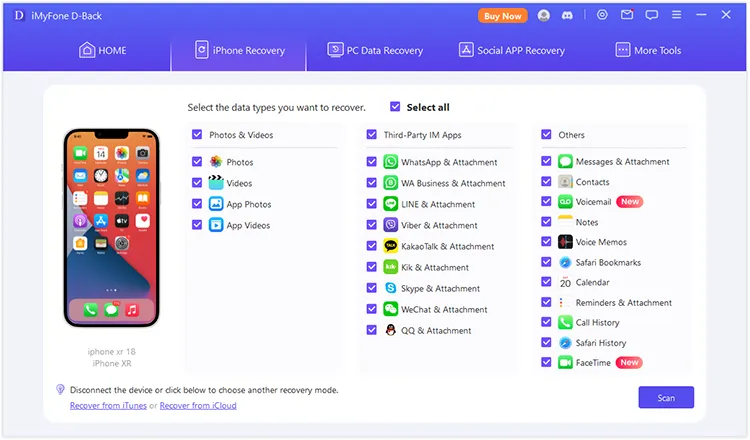
Task: Uncheck the Photos checkbox
Action: 197,161
